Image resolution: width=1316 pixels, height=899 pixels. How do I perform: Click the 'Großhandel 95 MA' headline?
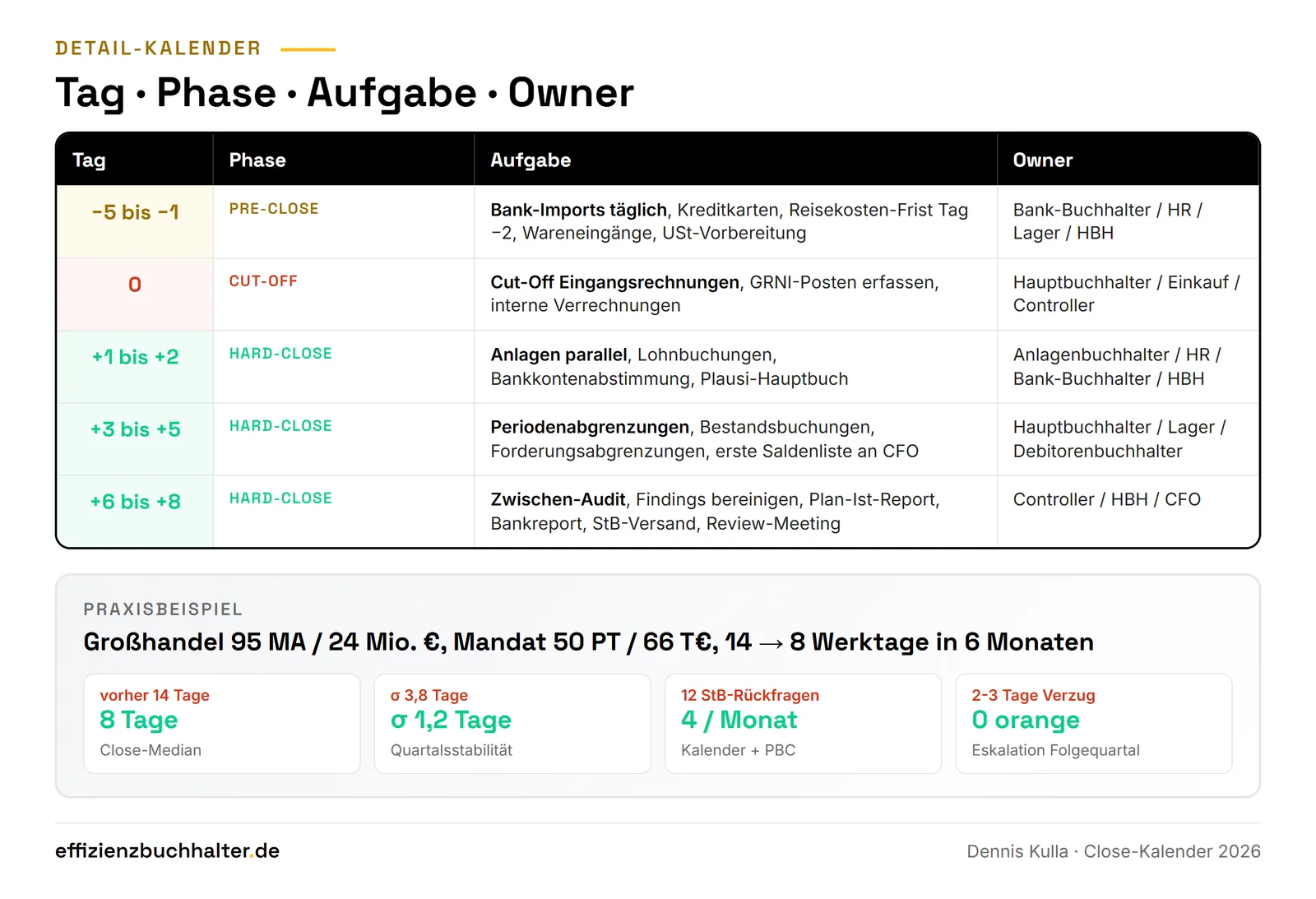588,642
